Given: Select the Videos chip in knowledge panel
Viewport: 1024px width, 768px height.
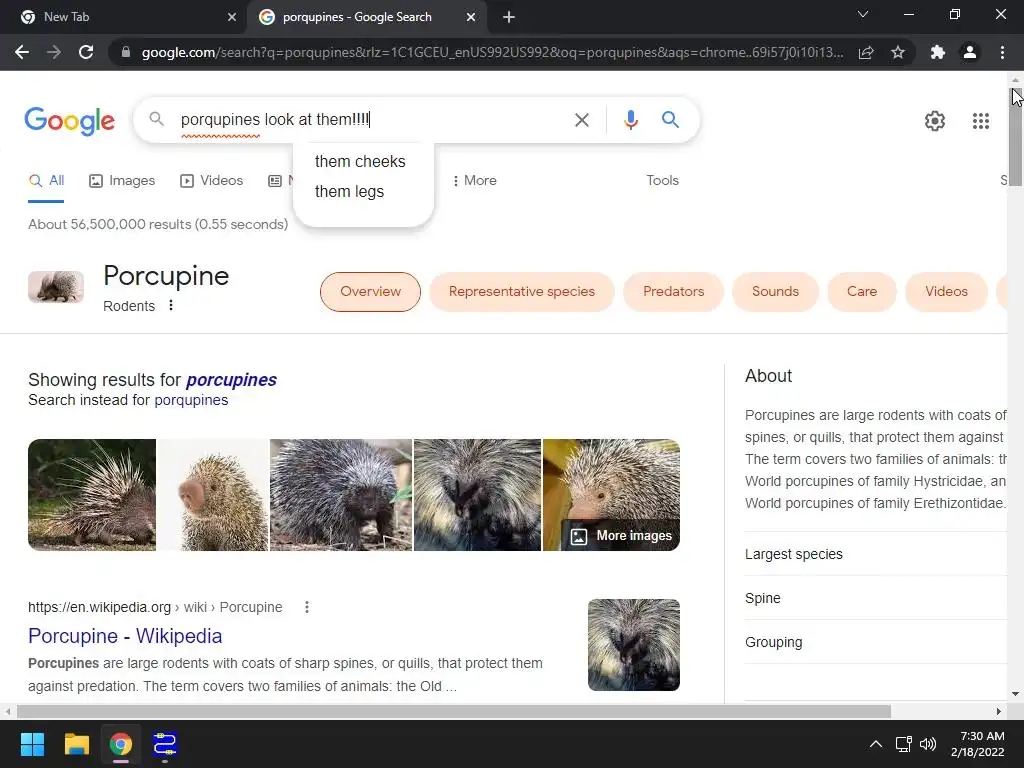Looking at the screenshot, I should 946,291.
